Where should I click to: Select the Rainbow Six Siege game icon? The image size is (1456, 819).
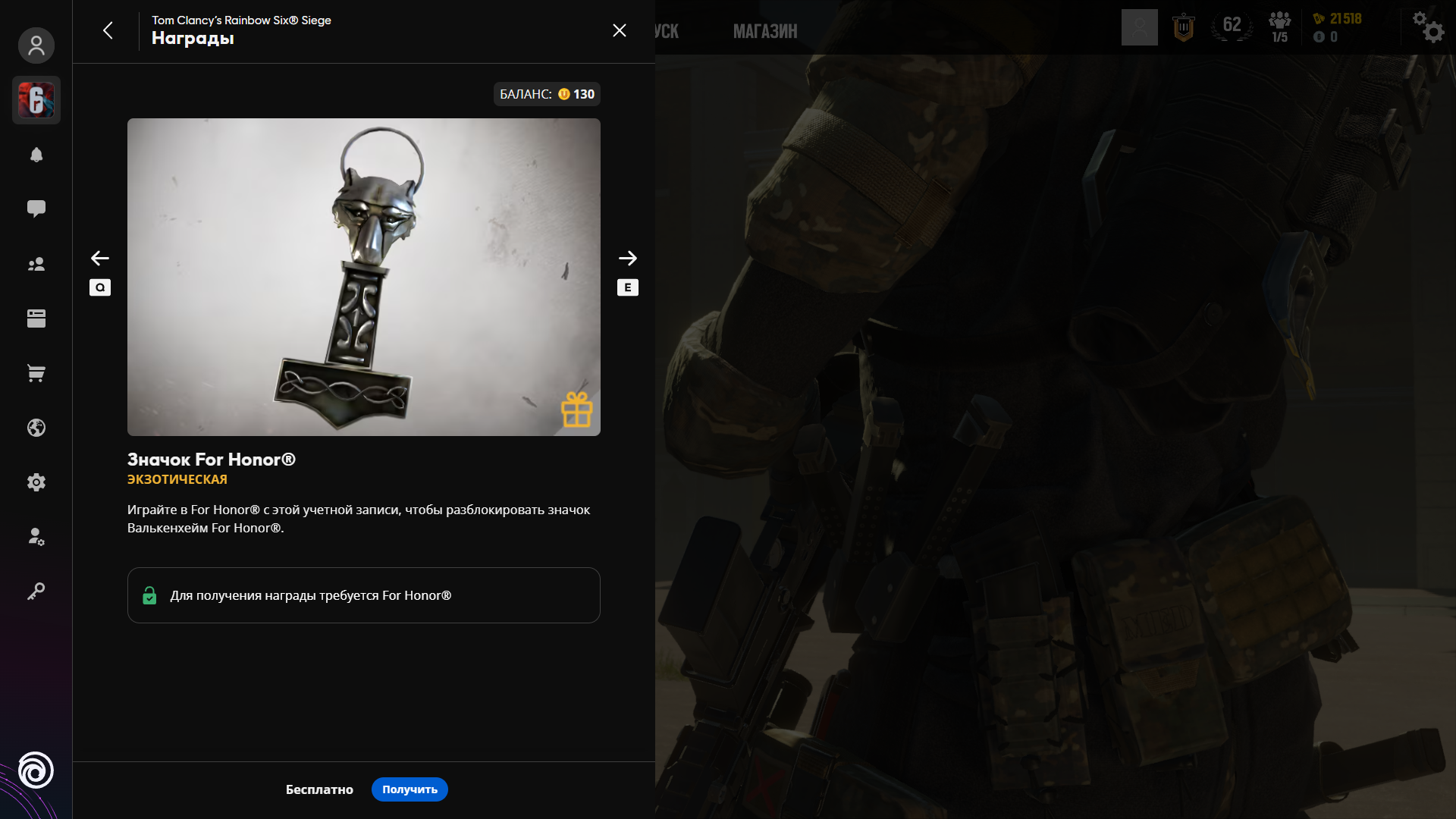click(36, 100)
